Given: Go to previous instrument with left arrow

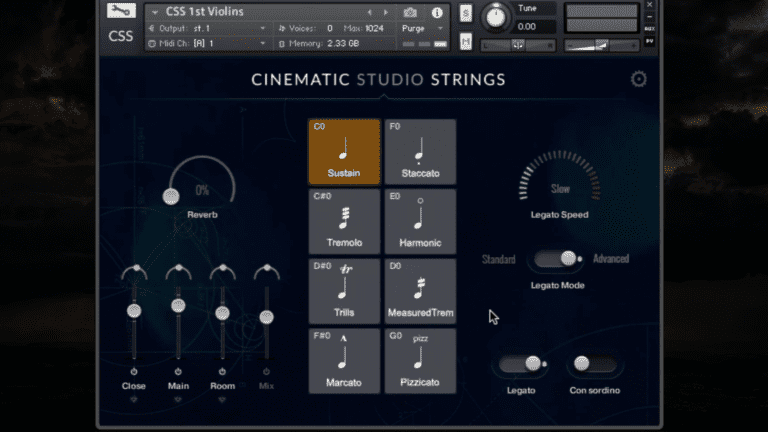Looking at the screenshot, I should (x=370, y=12).
